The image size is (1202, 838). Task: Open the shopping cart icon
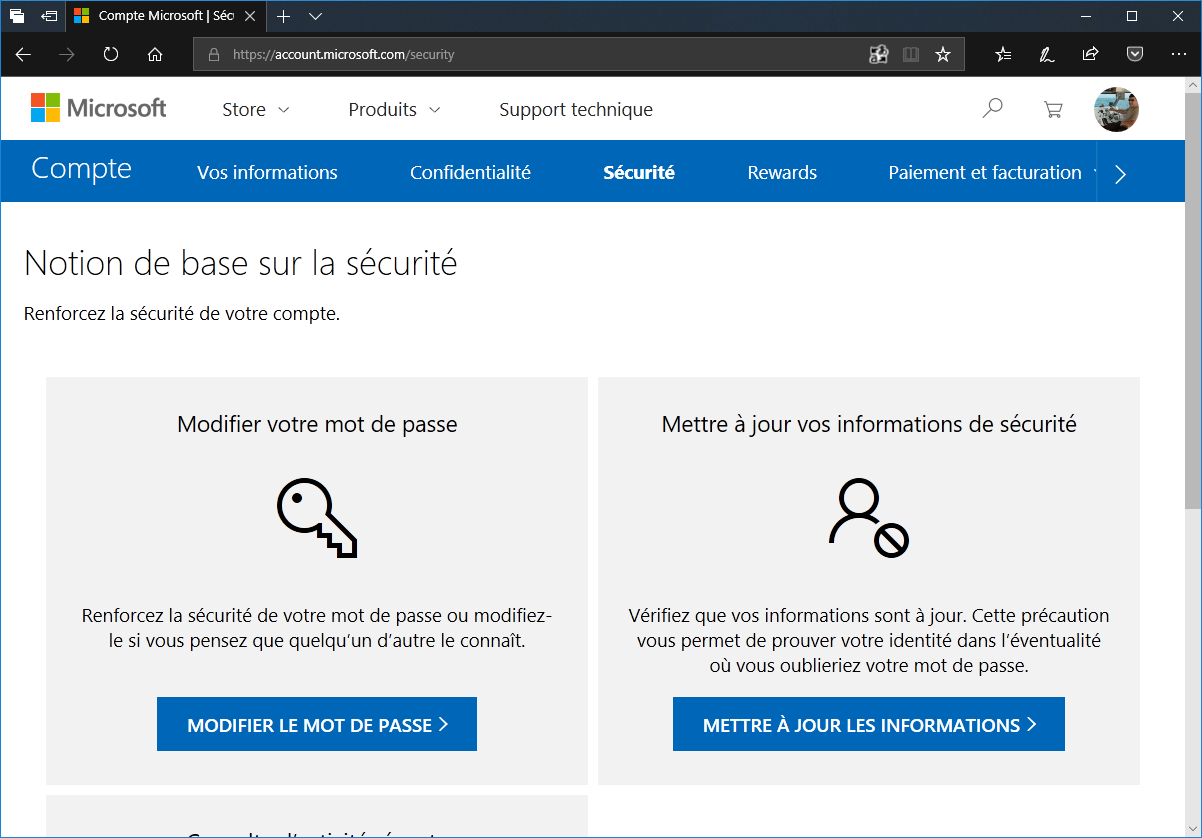1053,110
